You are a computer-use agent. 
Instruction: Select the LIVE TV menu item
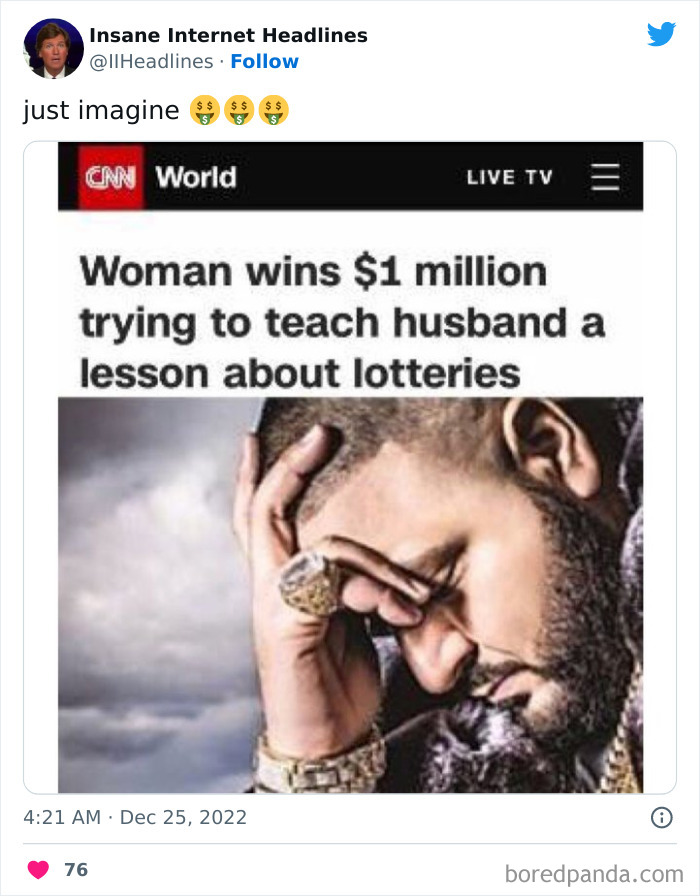click(509, 177)
